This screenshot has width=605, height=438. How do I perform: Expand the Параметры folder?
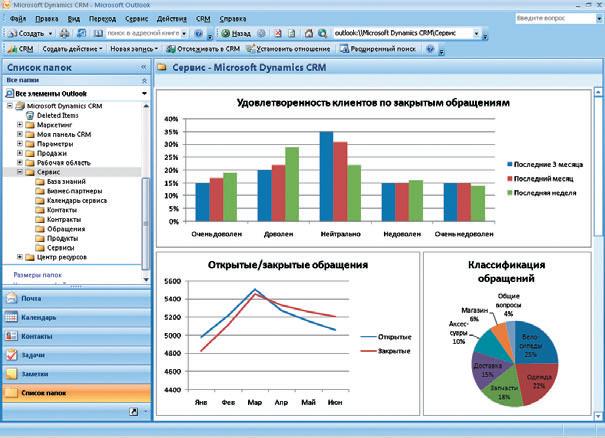point(20,144)
